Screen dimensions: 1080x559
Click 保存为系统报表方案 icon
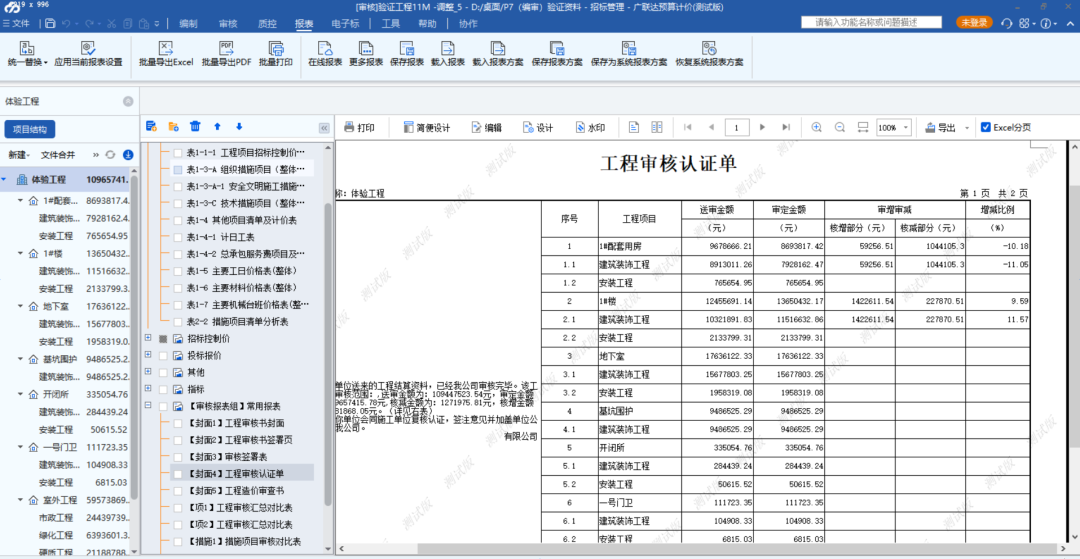pos(629,48)
